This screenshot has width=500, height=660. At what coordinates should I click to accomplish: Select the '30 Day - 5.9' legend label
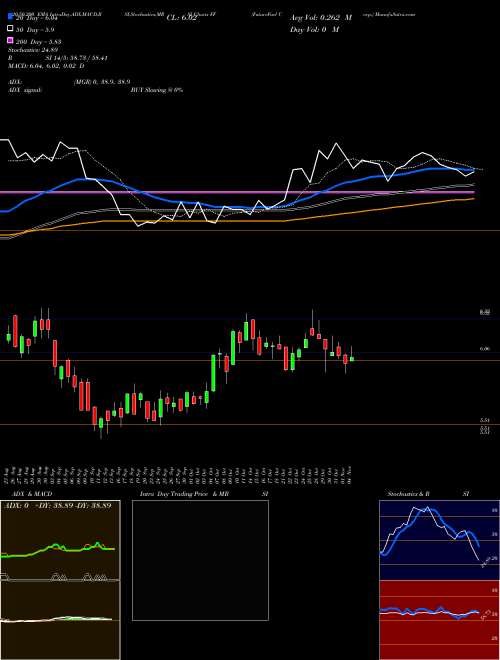pos(35,30)
